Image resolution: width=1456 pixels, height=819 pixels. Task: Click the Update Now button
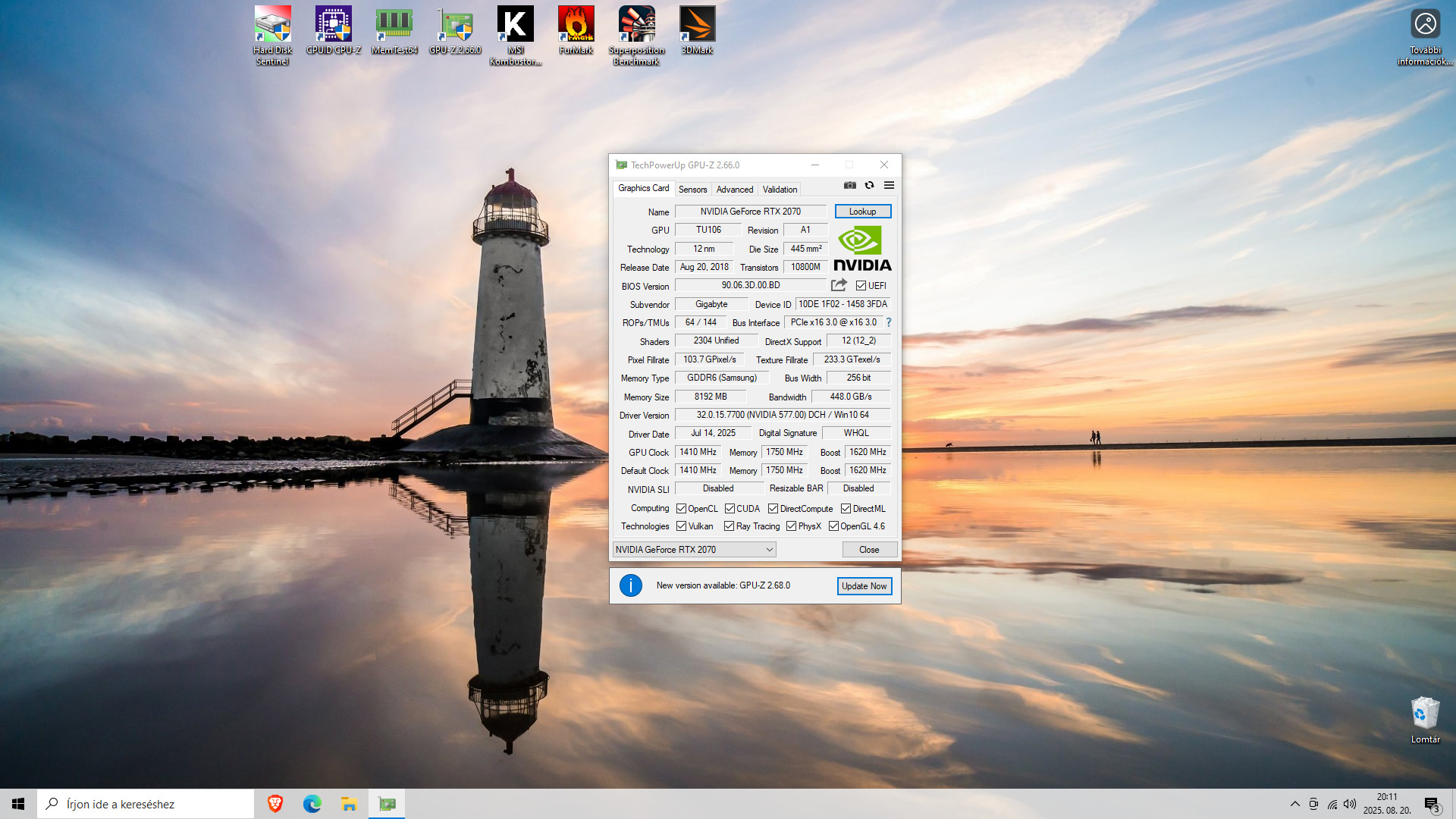(x=864, y=586)
